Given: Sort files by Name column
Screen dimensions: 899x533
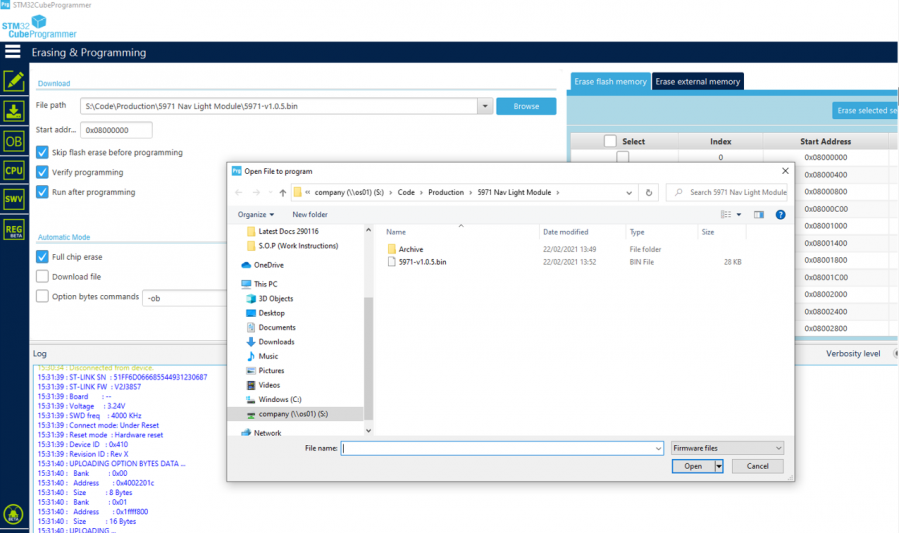Looking at the screenshot, I should [396, 232].
